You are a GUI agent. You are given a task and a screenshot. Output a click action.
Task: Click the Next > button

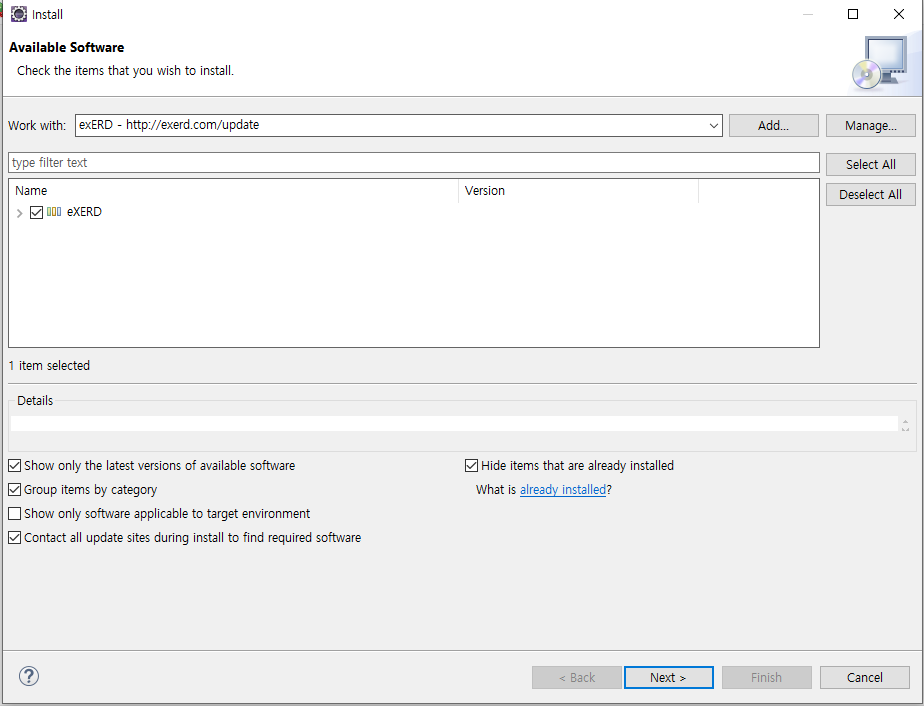click(668, 678)
